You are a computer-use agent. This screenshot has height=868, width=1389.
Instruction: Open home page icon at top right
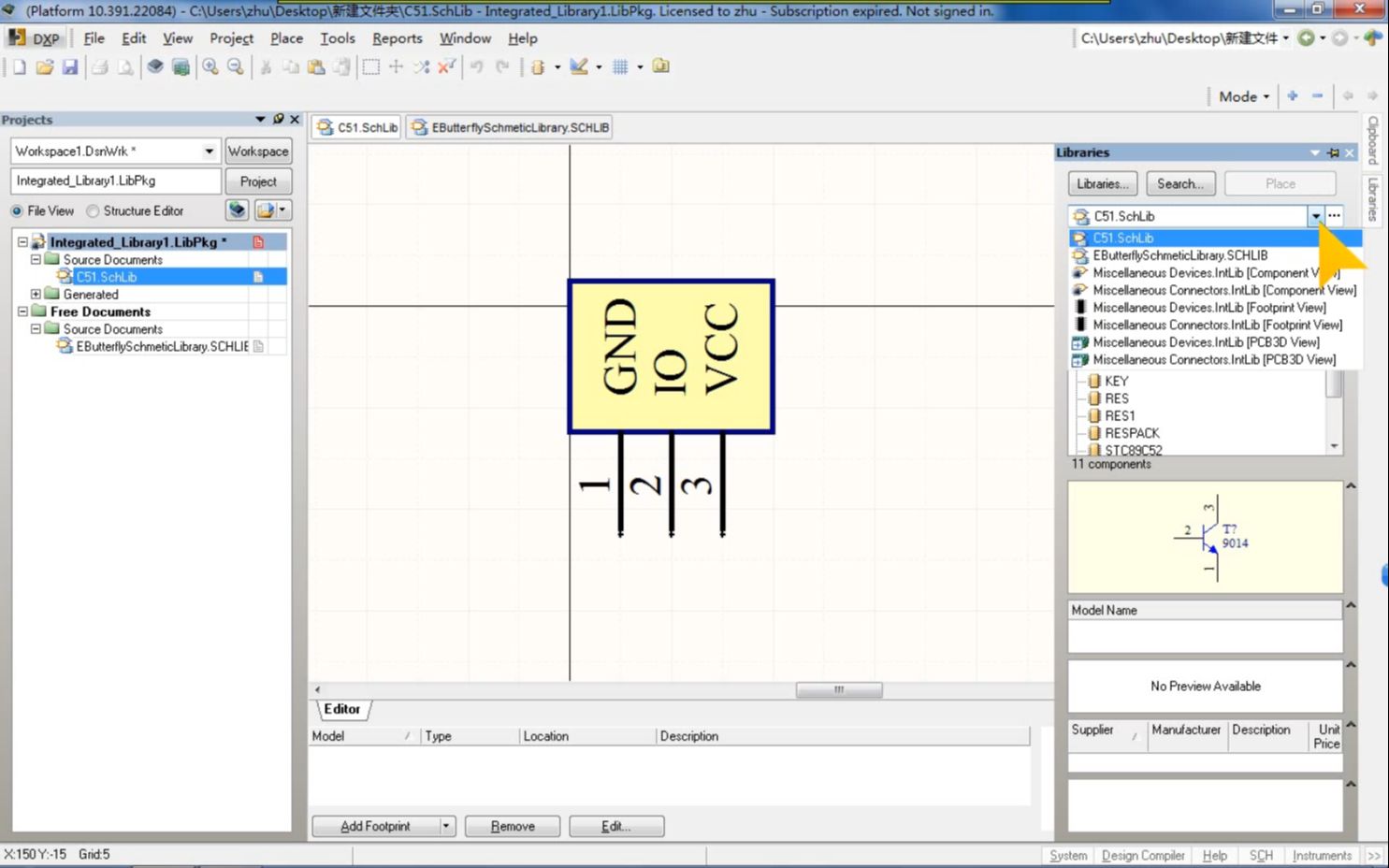[x=1372, y=38]
